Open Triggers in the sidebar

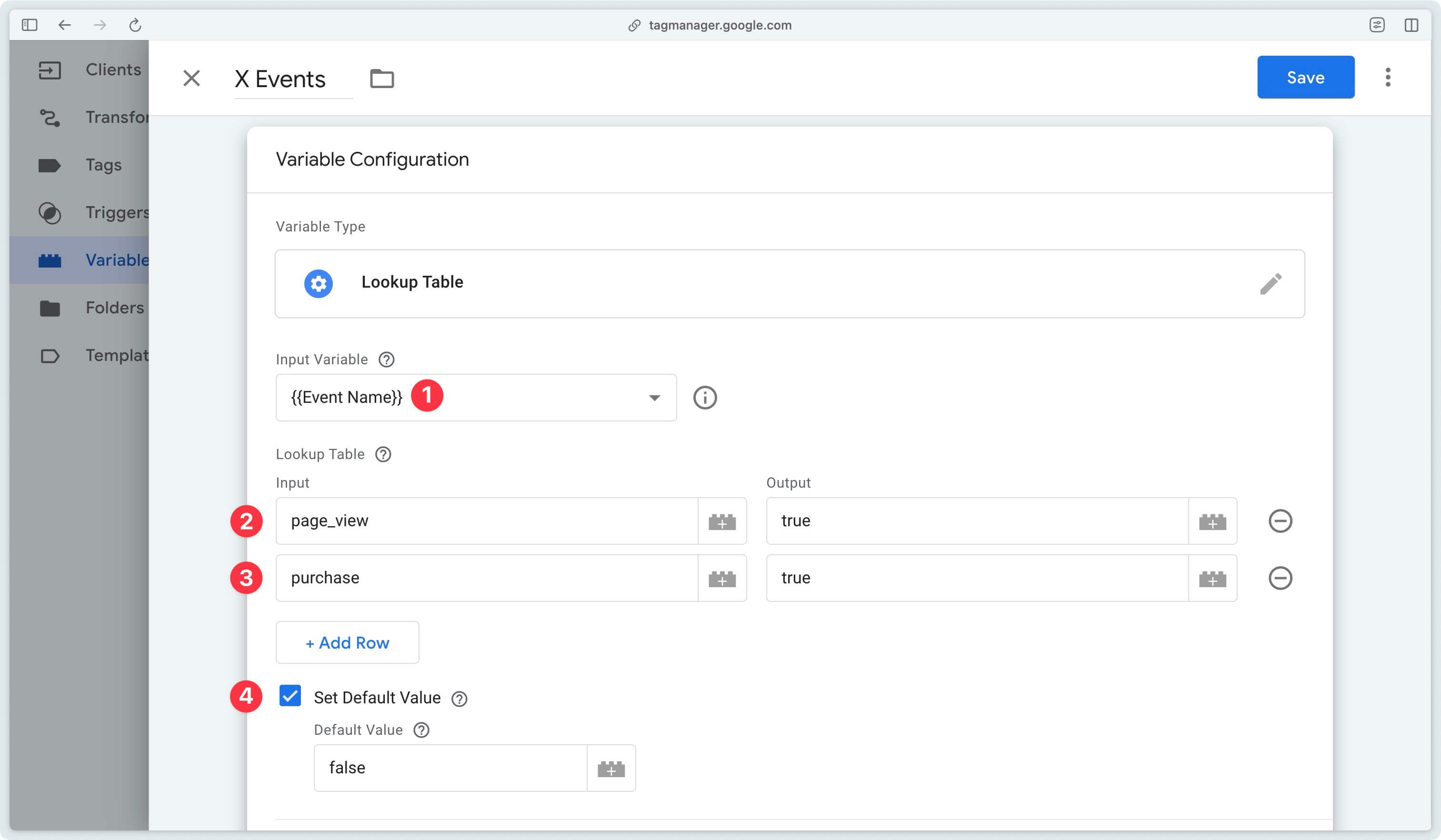(x=80, y=212)
